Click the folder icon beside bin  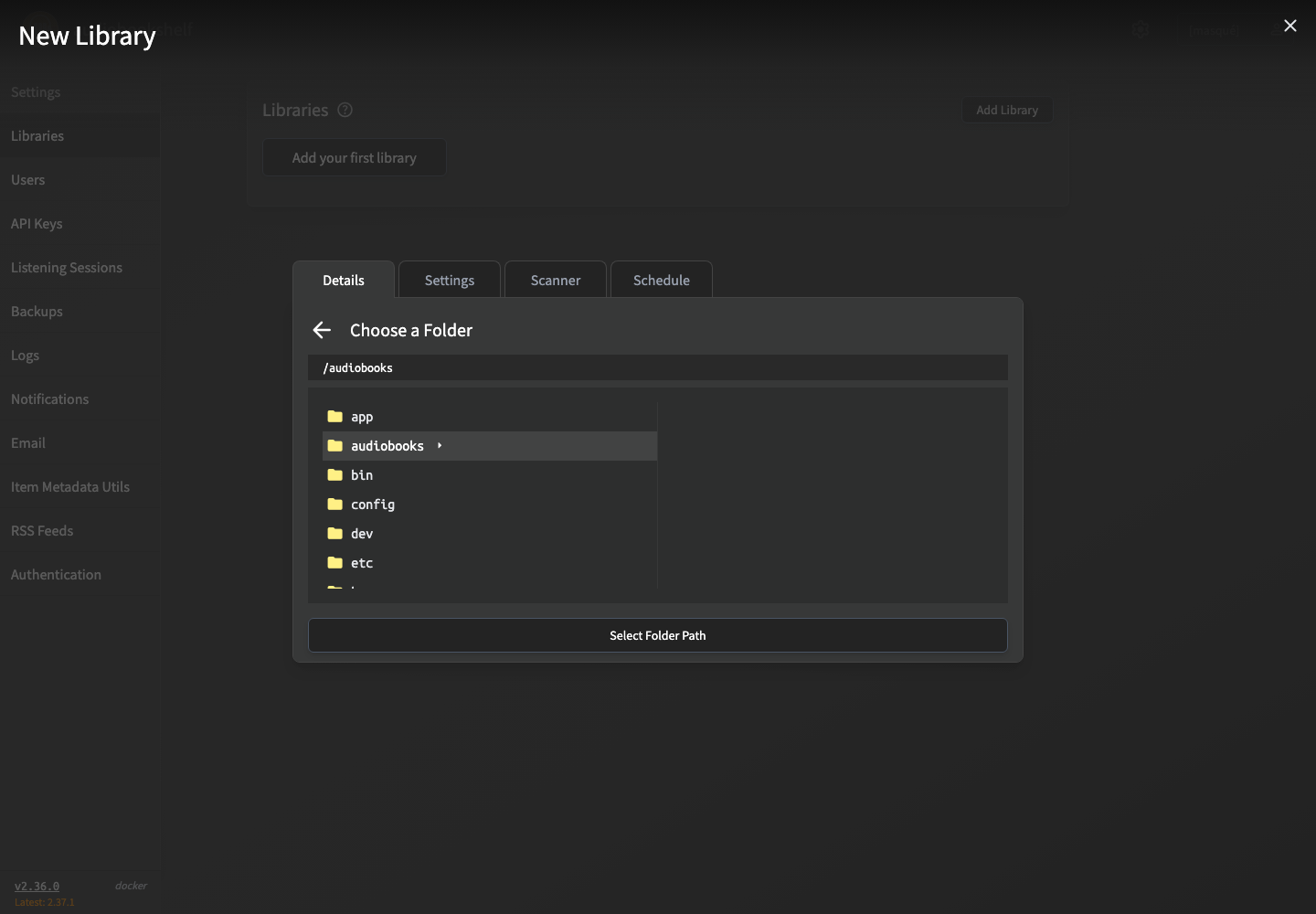pyautogui.click(x=335, y=475)
